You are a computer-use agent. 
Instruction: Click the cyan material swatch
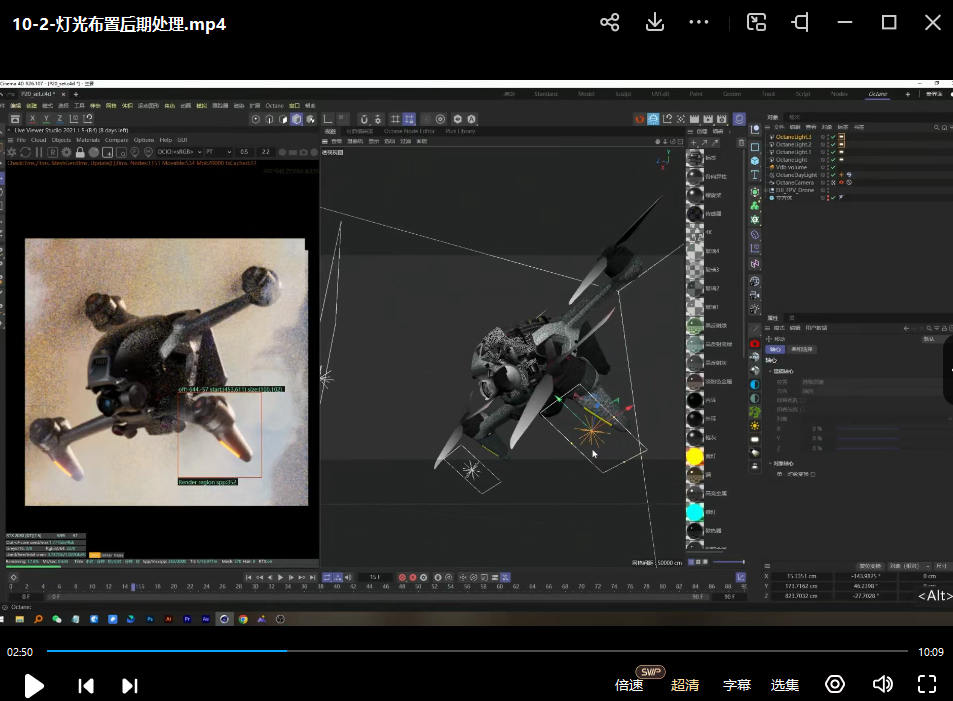click(x=695, y=511)
